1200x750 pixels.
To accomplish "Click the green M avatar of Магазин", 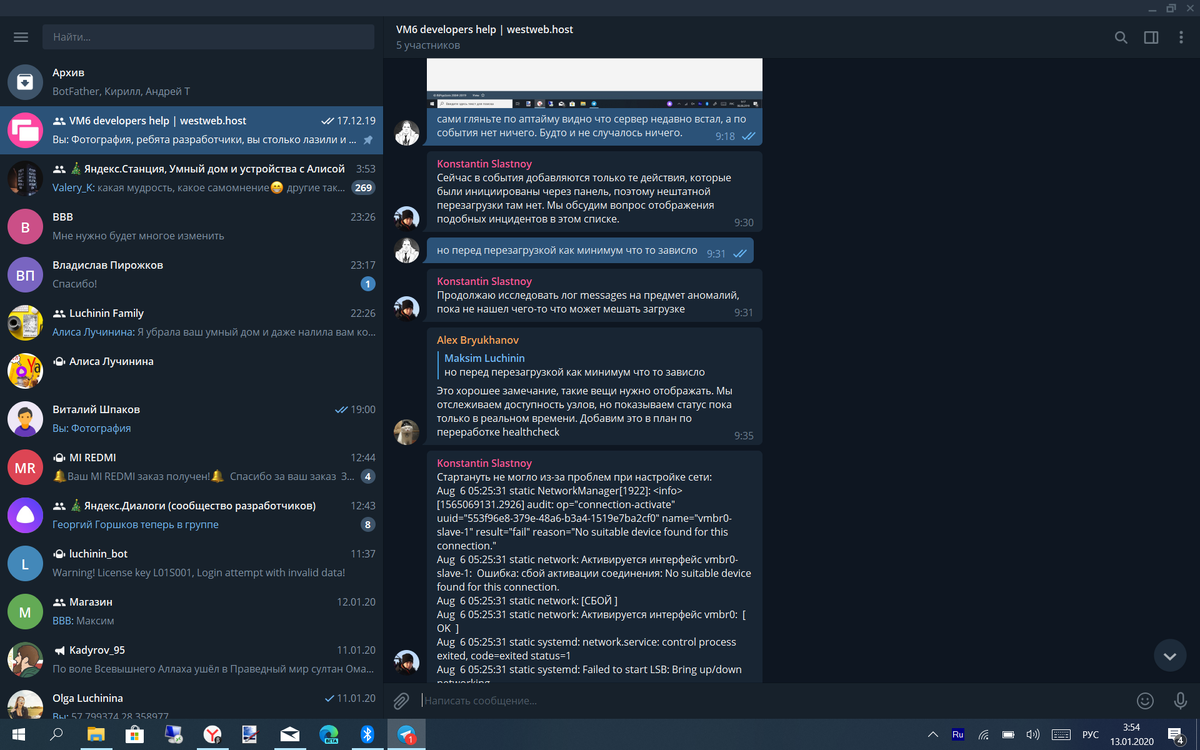I will (x=25, y=610).
